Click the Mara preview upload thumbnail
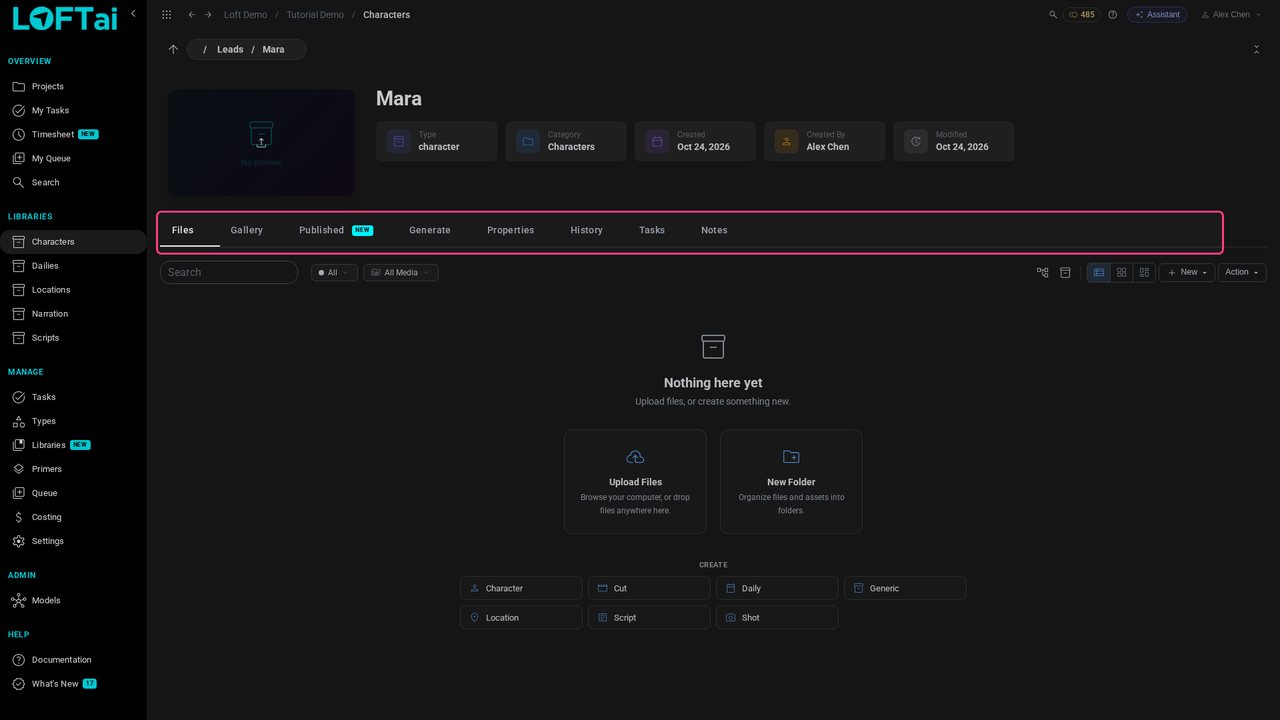Image resolution: width=1280 pixels, height=720 pixels. point(261,143)
